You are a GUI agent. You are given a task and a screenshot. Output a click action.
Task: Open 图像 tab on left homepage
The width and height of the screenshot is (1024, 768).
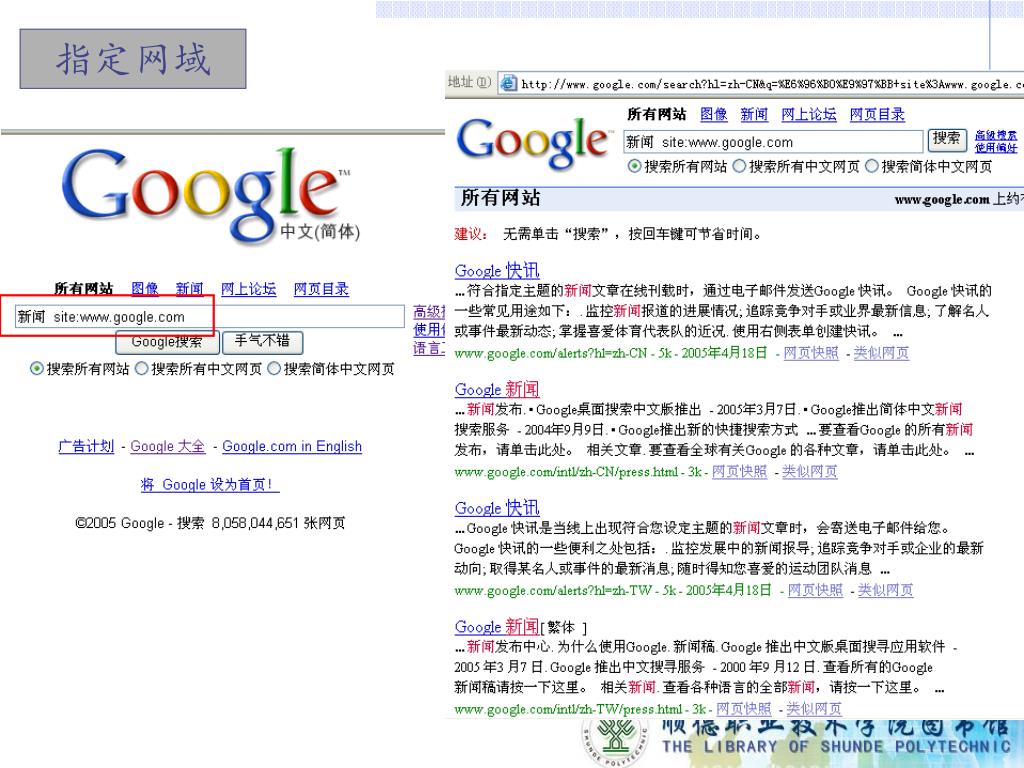[145, 289]
